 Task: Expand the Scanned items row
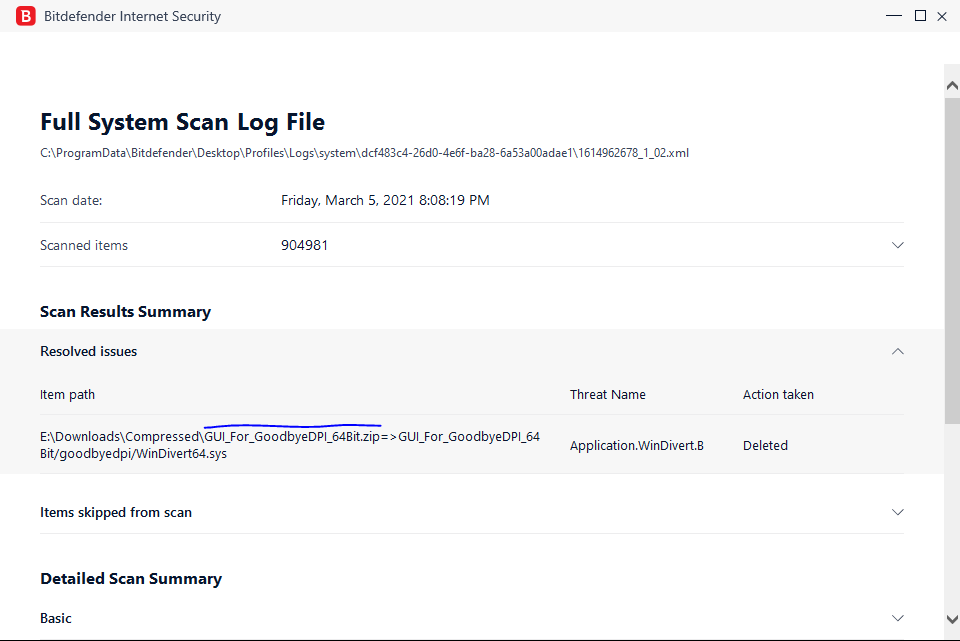[x=897, y=244]
